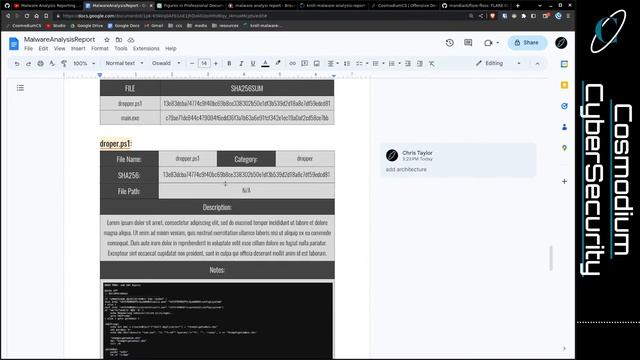Open the Tools menu
640x360 pixels.
click(121, 49)
